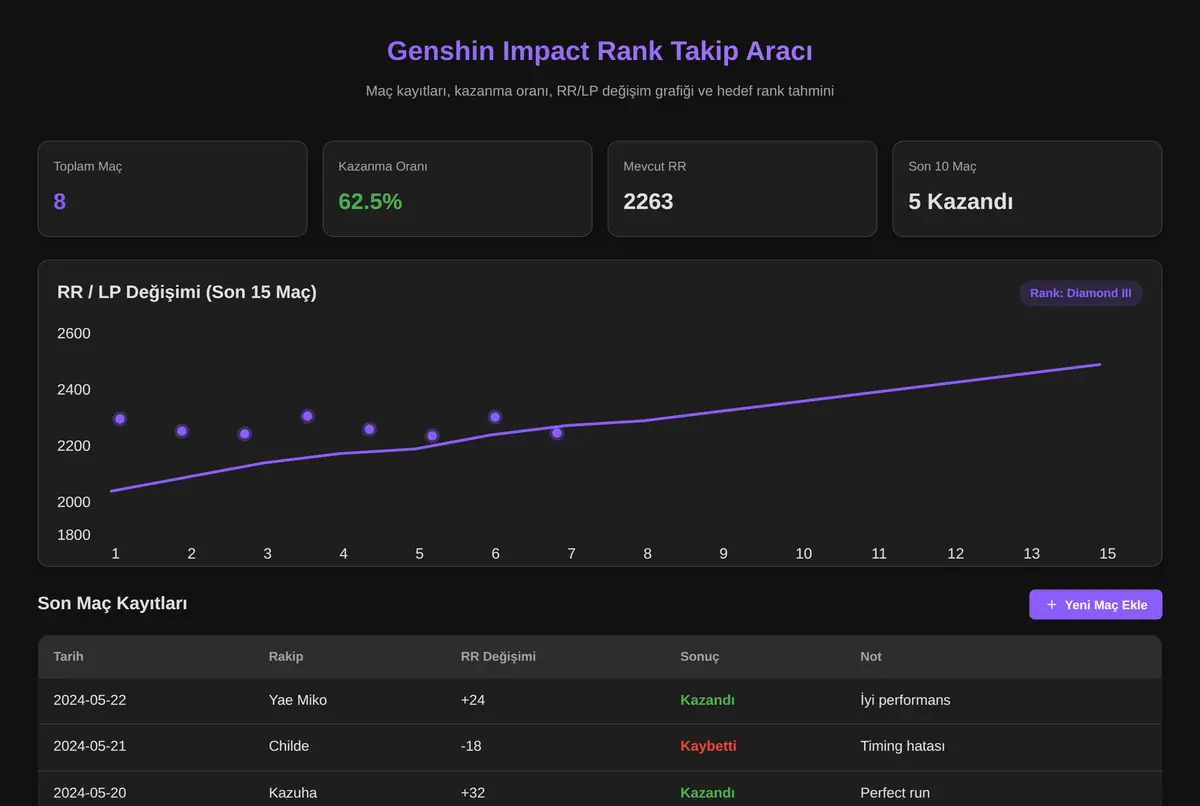Select the data point left of axis label 7
The height and width of the screenshot is (806, 1200).
click(557, 433)
